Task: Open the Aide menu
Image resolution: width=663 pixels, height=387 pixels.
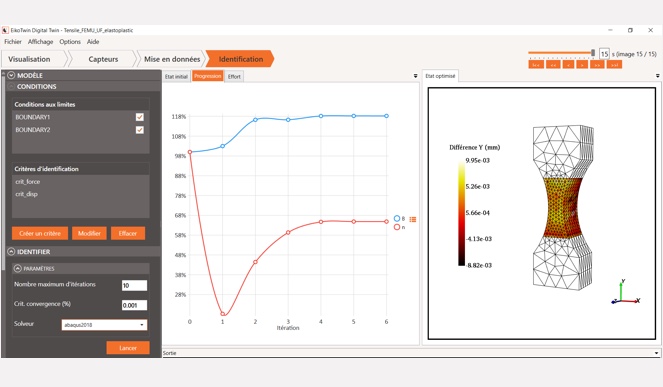Action: pyautogui.click(x=93, y=41)
